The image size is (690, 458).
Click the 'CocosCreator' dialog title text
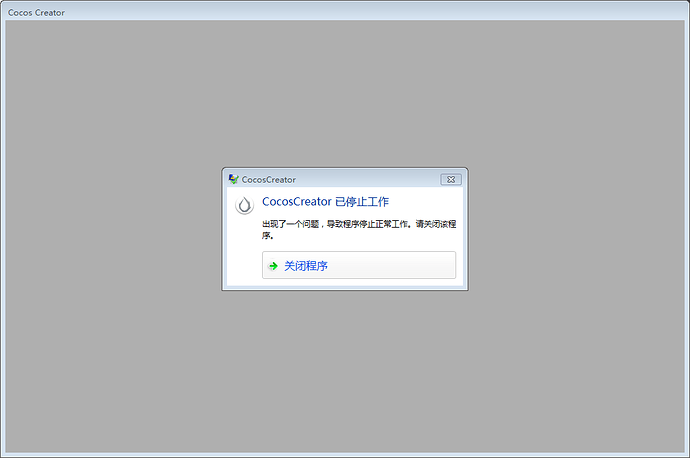tap(268, 180)
